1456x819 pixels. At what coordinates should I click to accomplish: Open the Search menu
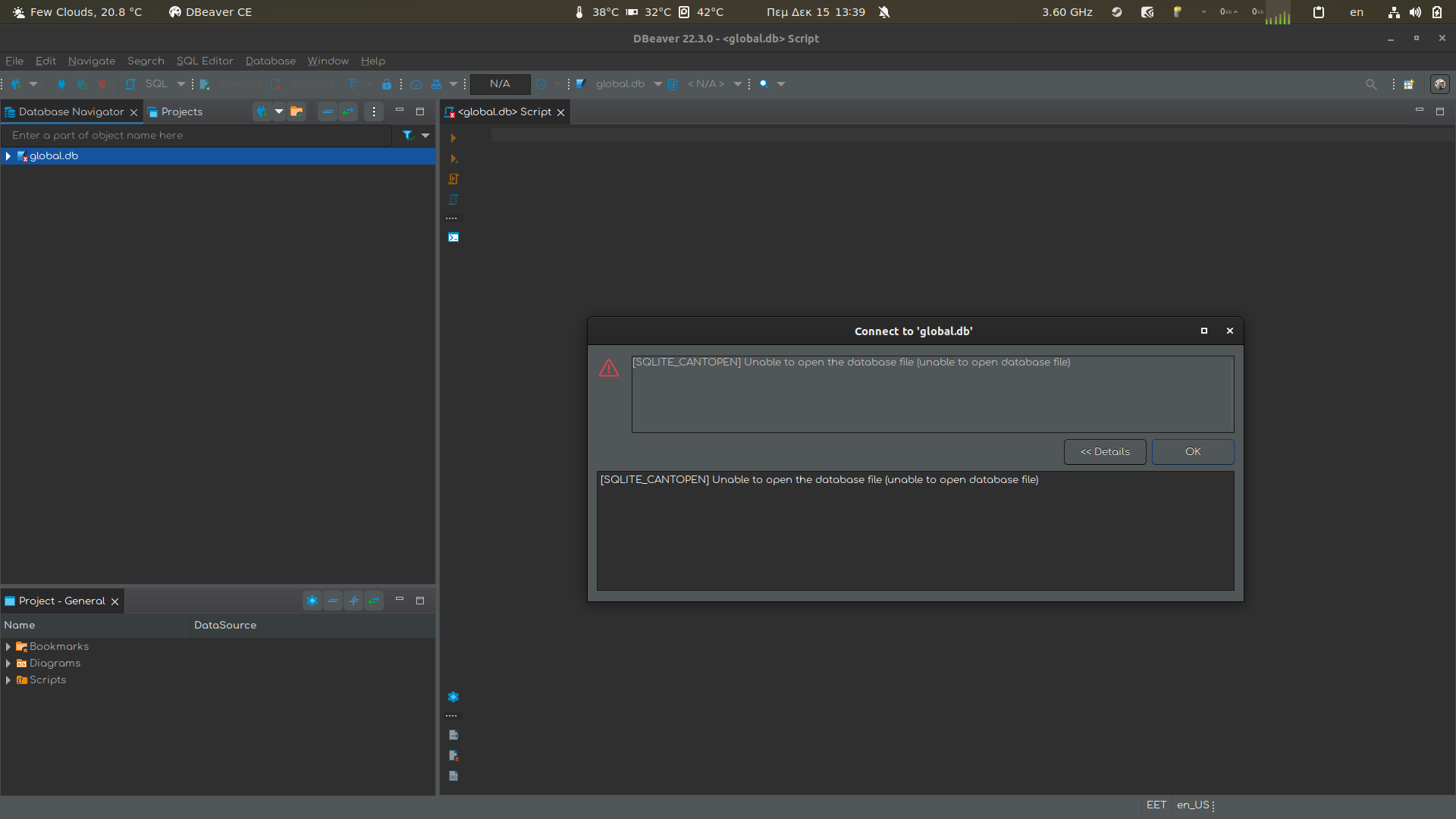[x=146, y=61]
